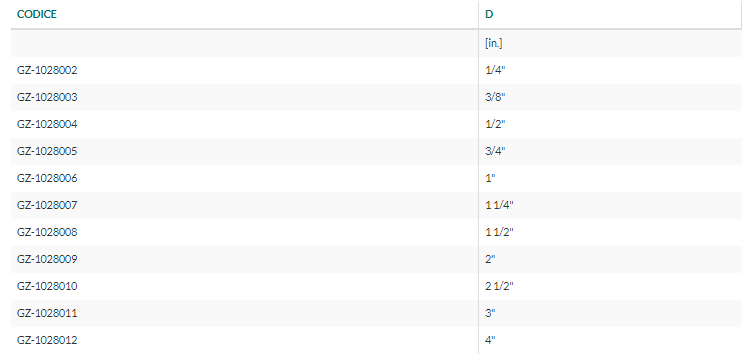Select product code GZ-1028009

point(47,259)
